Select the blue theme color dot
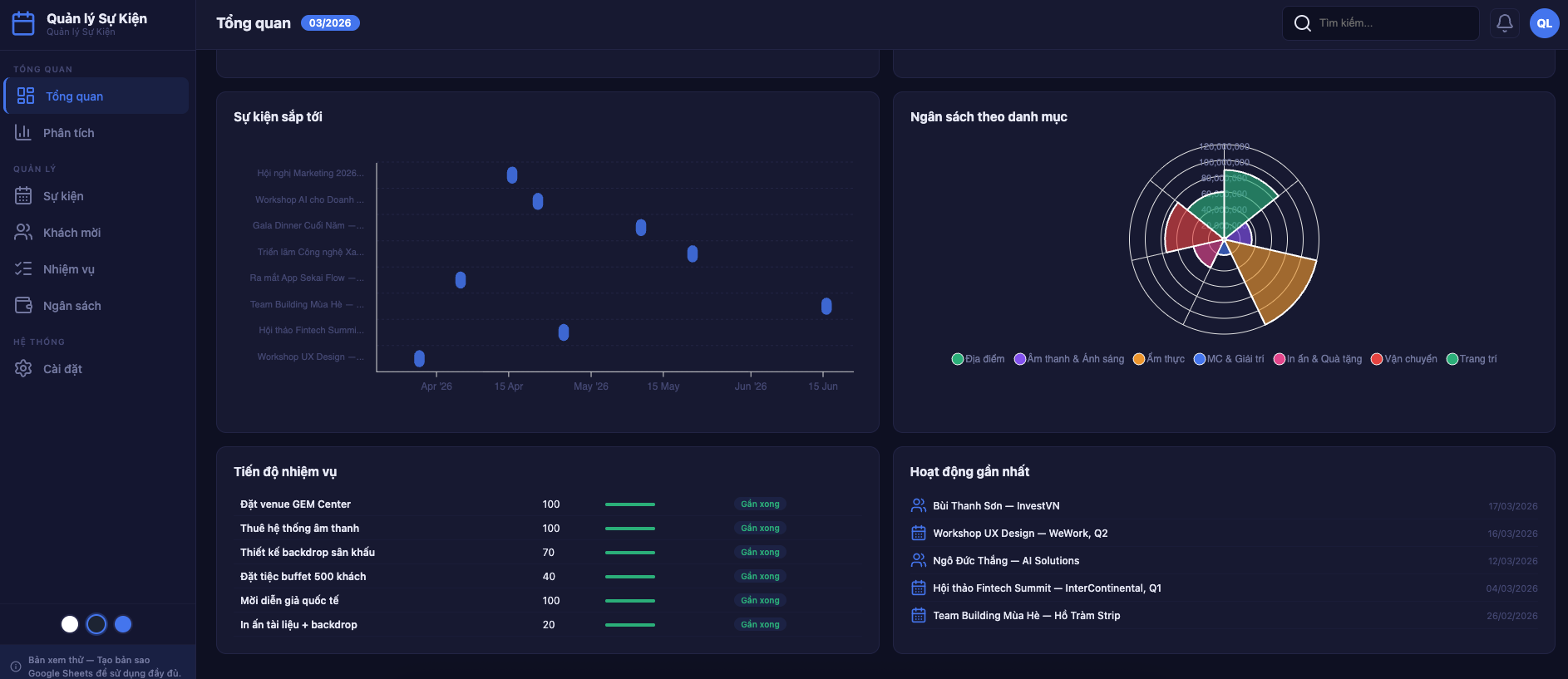The height and width of the screenshot is (679, 1568). [123, 624]
